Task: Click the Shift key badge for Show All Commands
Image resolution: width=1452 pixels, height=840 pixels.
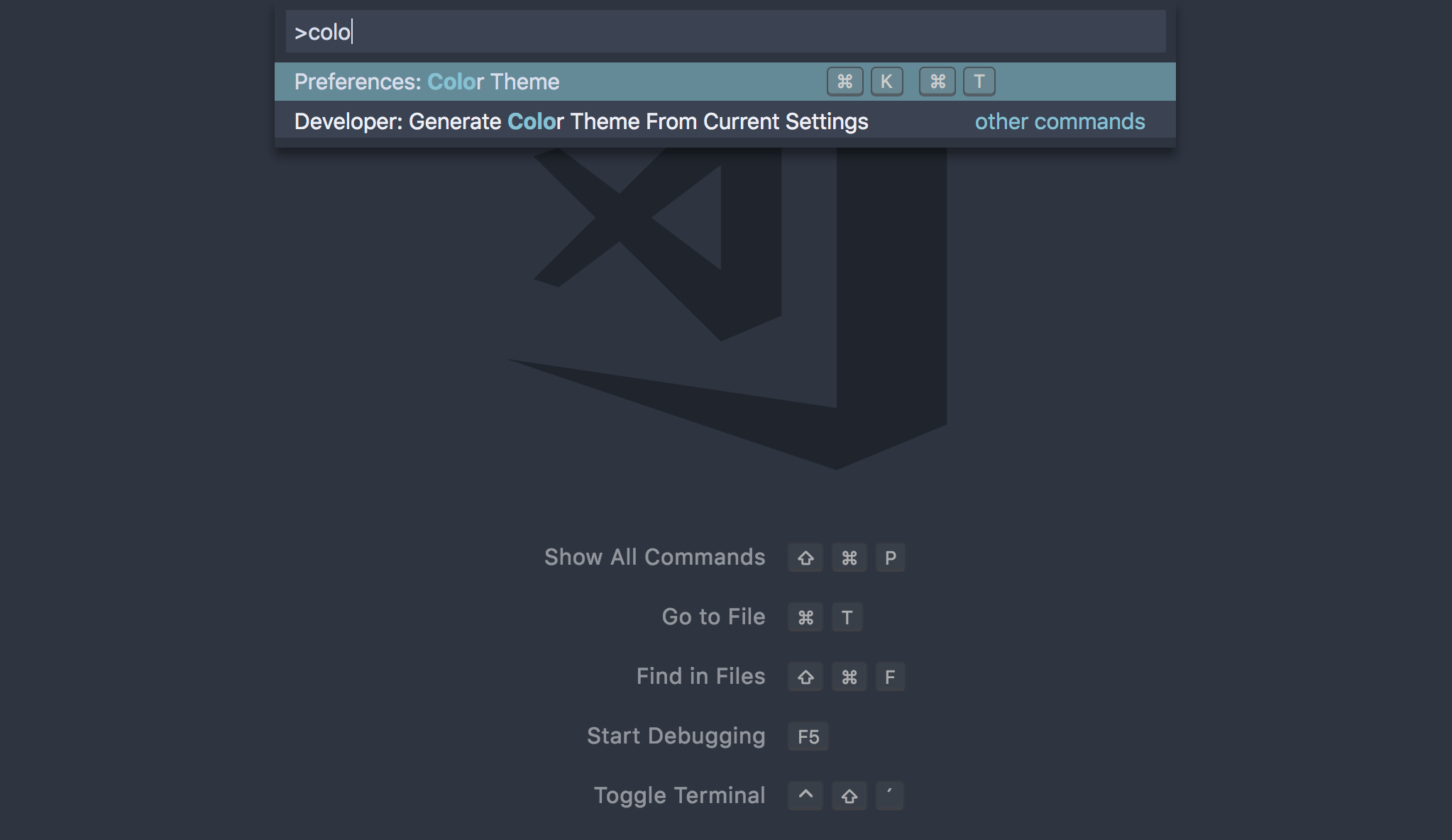Action: pos(805,558)
